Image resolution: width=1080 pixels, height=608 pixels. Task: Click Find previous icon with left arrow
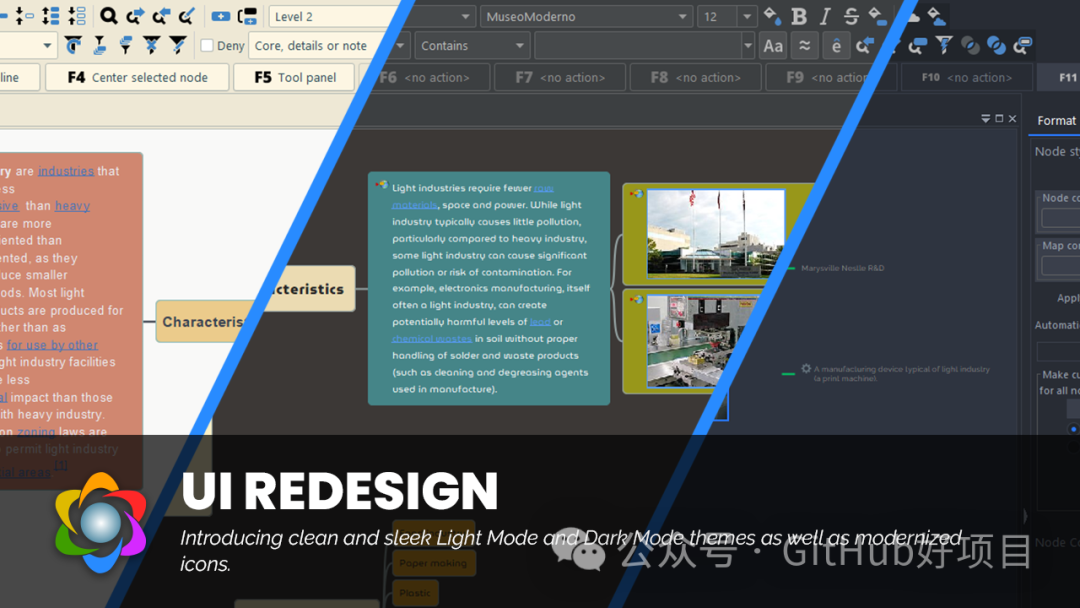tap(161, 16)
